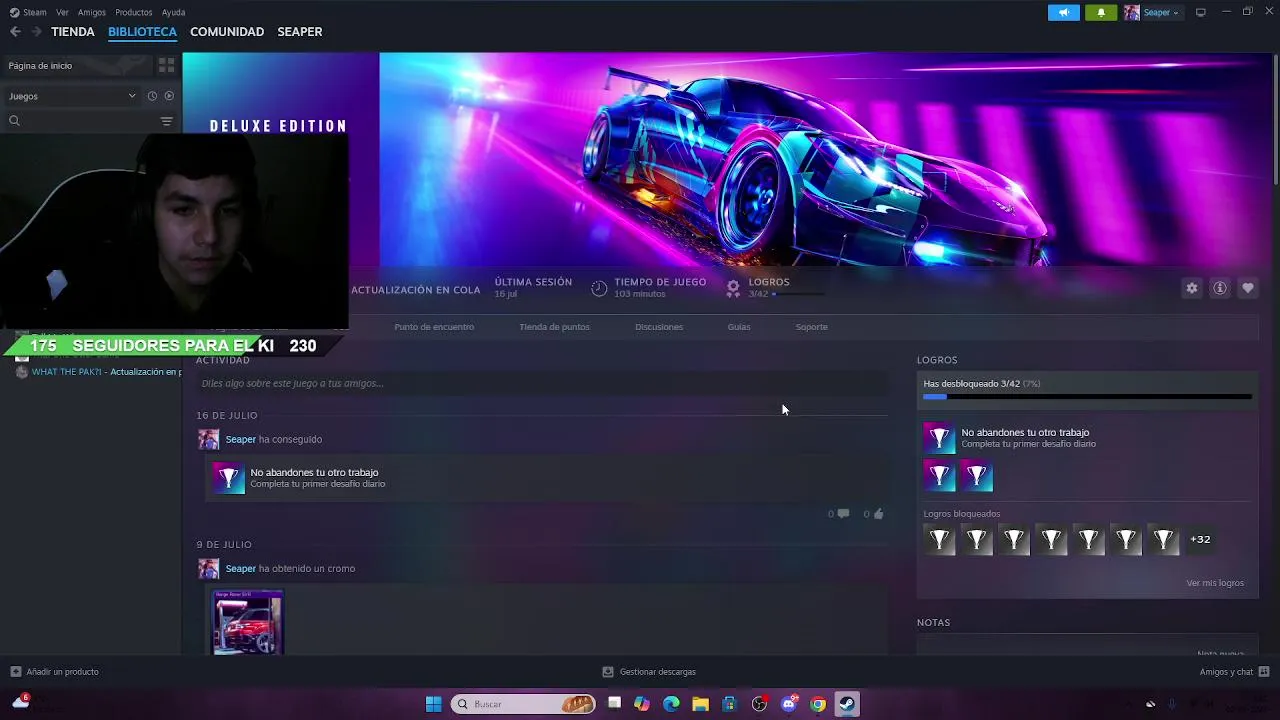1280x720 pixels.
Task: Open Discusiones link
Action: 659,327
